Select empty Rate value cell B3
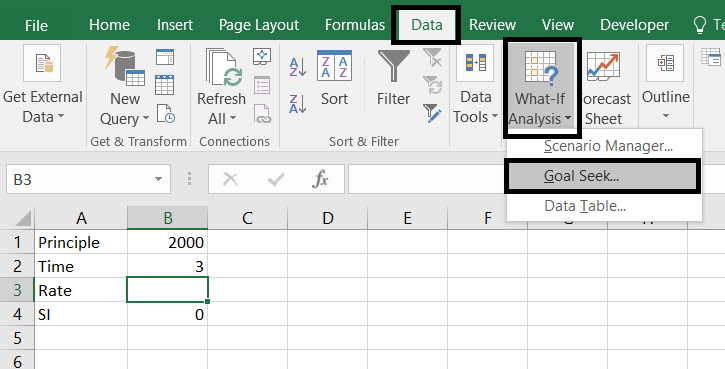This screenshot has height=369, width=725. (x=167, y=290)
